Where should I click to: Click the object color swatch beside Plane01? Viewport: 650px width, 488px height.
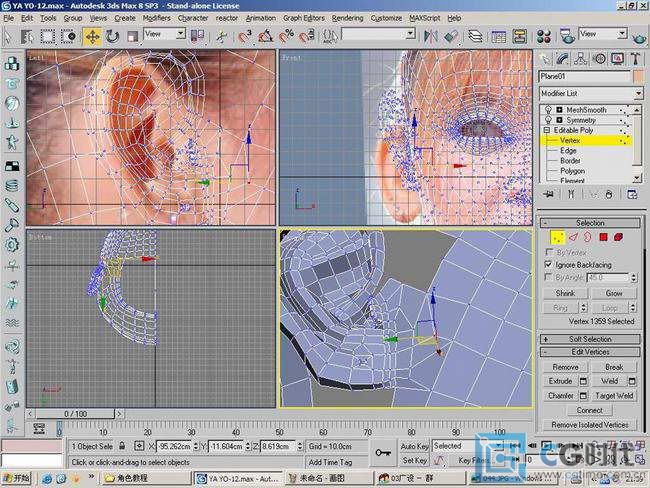click(x=638, y=76)
